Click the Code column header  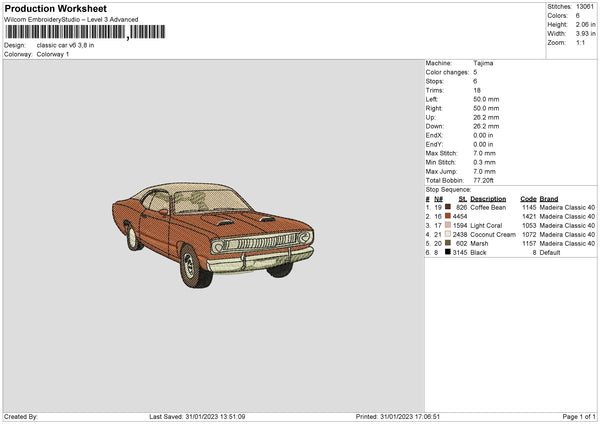[x=528, y=197]
